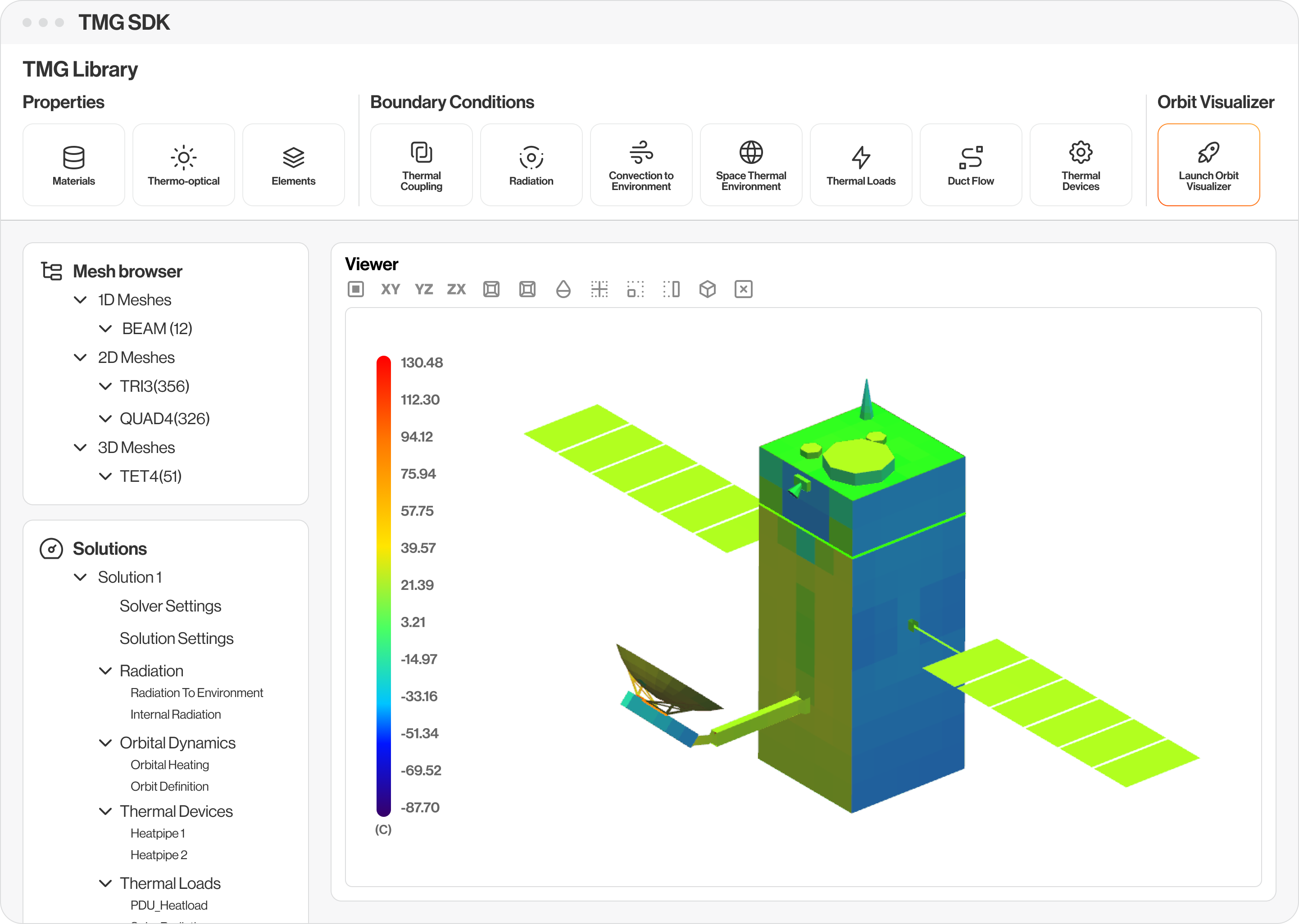Create a Radiation boundary condition
1299x924 pixels.
[531, 164]
